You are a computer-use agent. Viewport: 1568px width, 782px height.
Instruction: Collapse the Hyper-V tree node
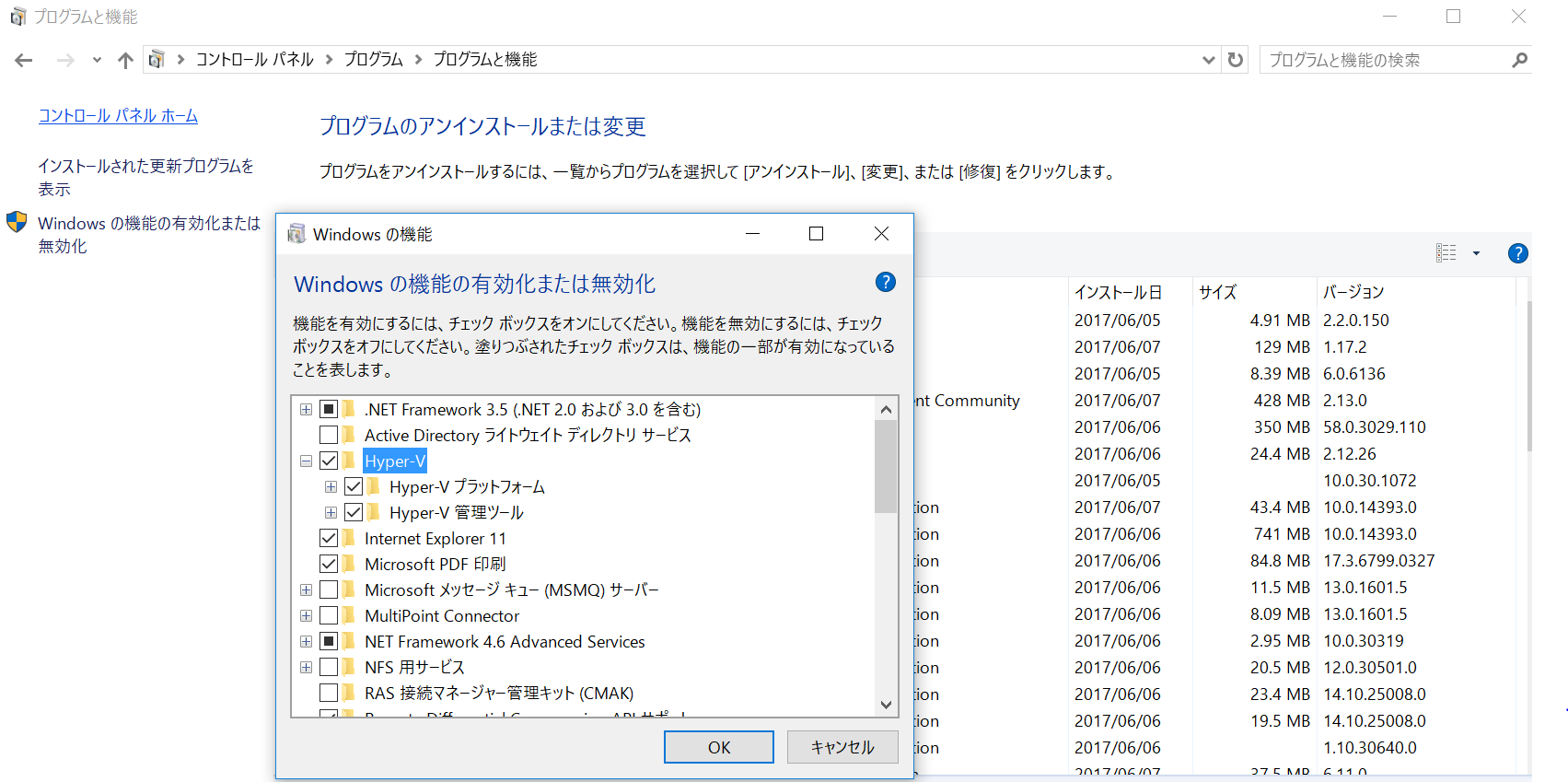[x=306, y=461]
